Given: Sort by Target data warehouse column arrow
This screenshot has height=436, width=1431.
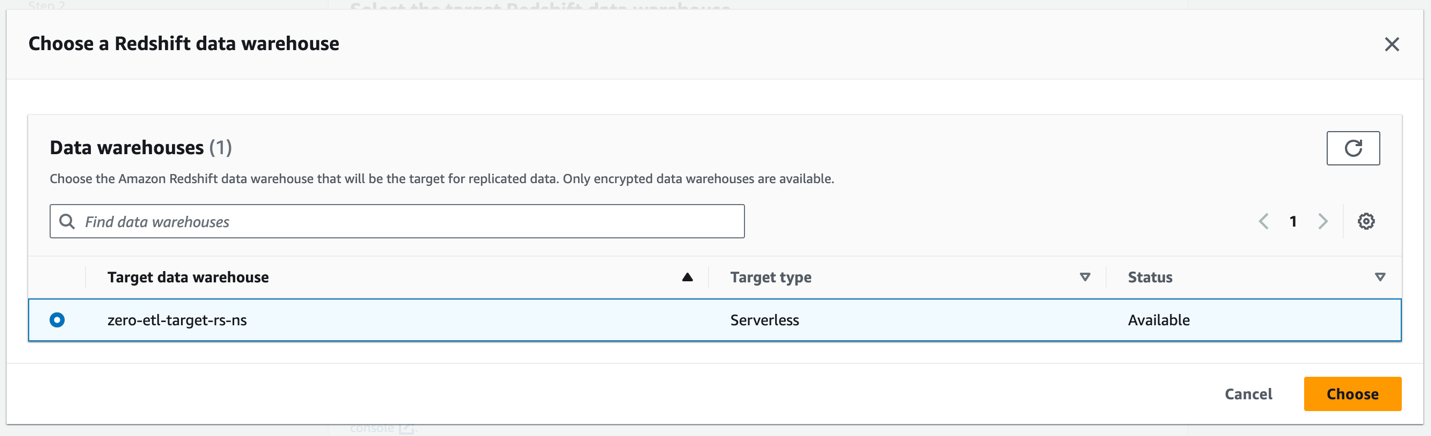Looking at the screenshot, I should pos(687,277).
